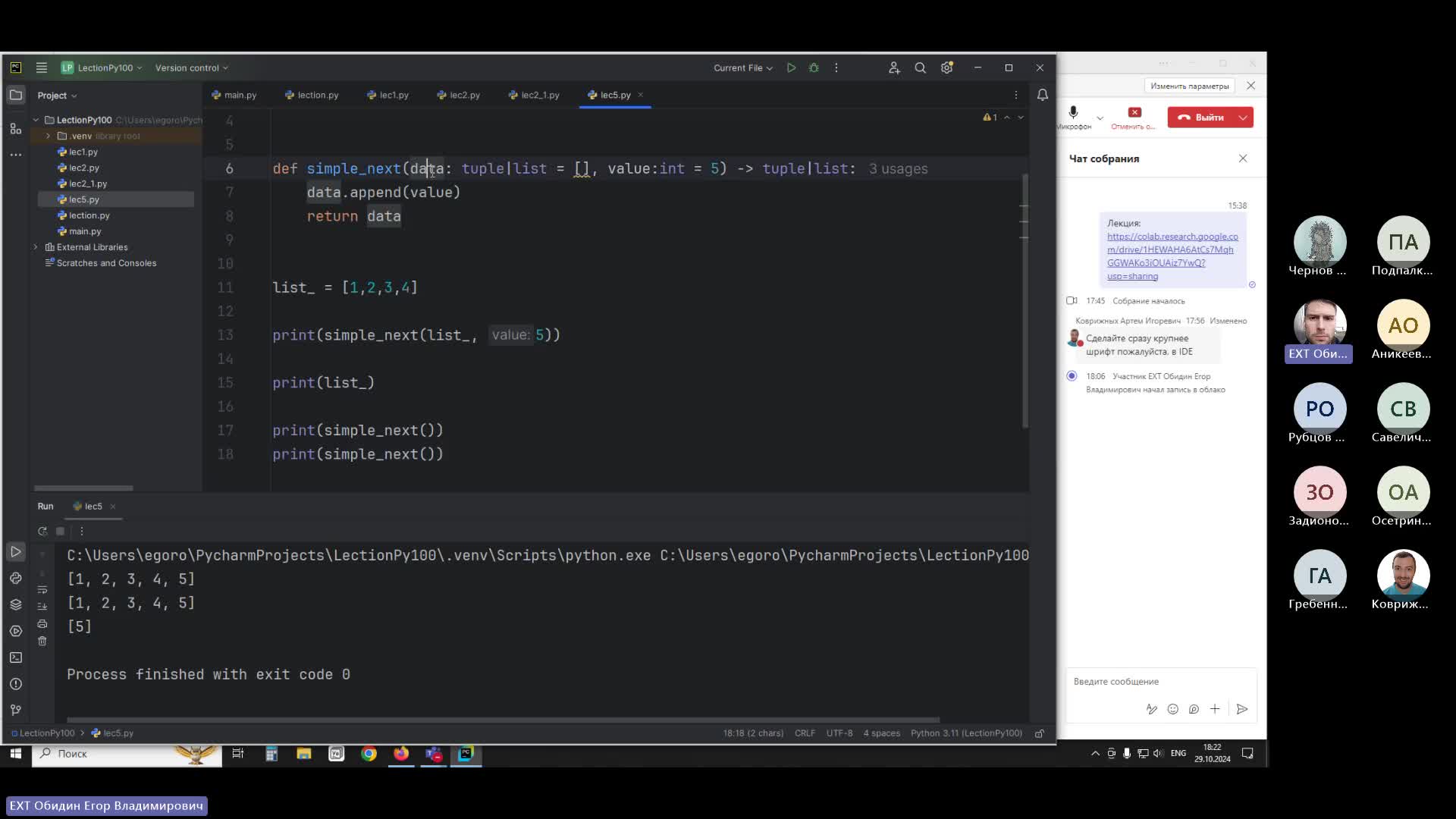Open more run actions menu in toolbar
The height and width of the screenshot is (819, 1456).
coord(836,67)
